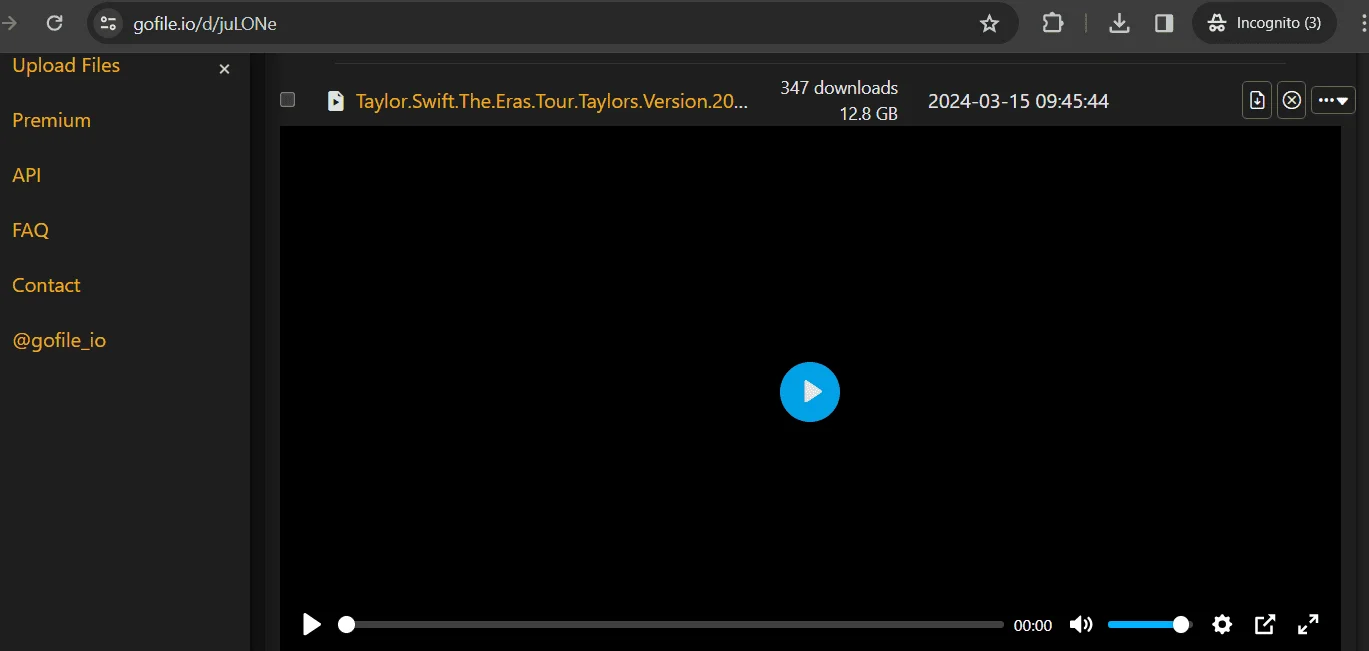Viewport: 1369px width, 651px height.
Task: Enter fullscreen with the expand arrows icon
Action: tap(1308, 625)
